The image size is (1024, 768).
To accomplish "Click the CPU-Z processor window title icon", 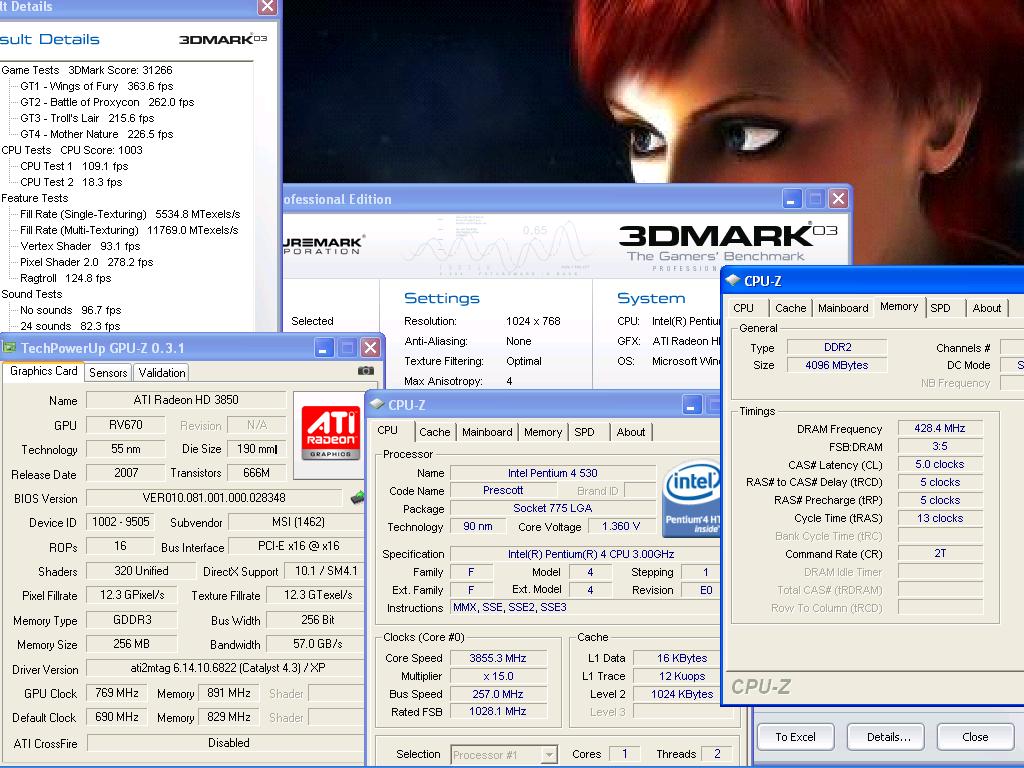I will click(x=376, y=404).
